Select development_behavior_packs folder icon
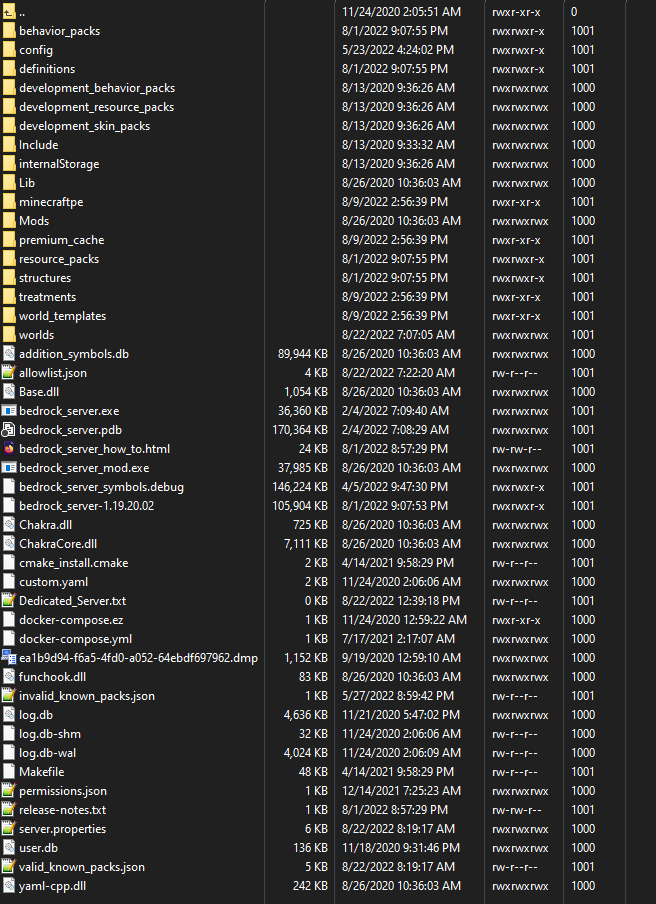Viewport: 656px width, 904px height. pyautogui.click(x=9, y=88)
